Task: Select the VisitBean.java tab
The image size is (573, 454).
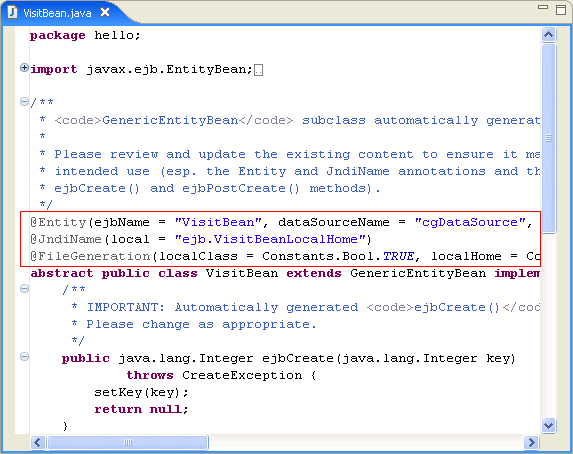Action: [x=57, y=13]
